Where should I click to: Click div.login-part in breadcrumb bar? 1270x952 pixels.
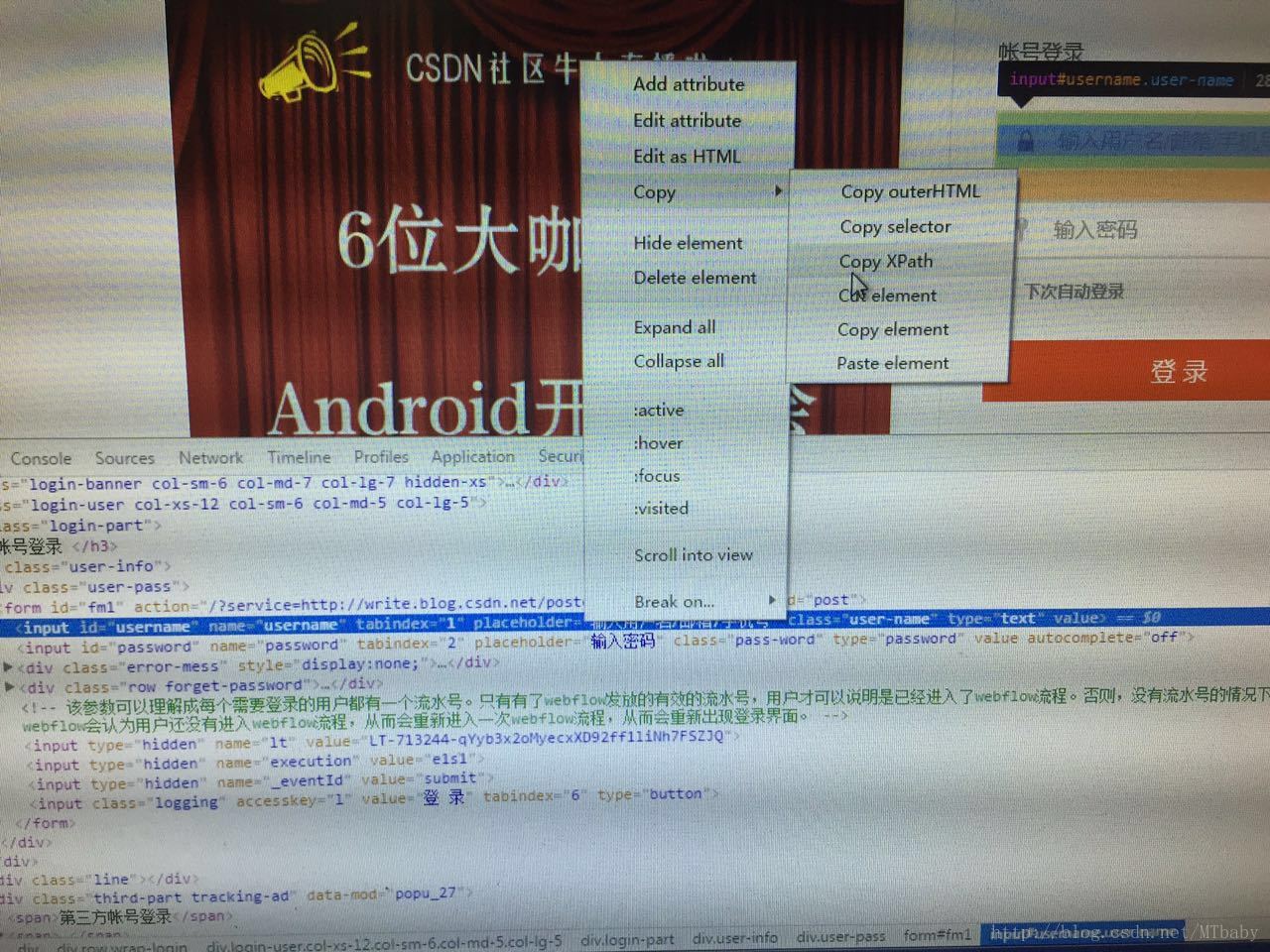(x=627, y=939)
